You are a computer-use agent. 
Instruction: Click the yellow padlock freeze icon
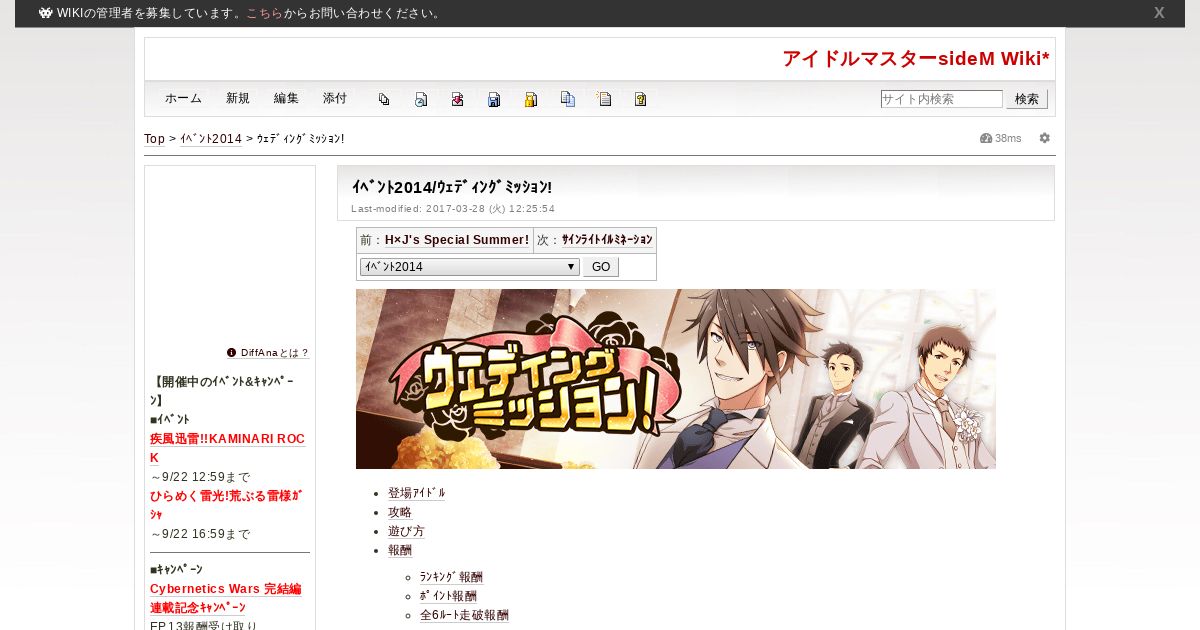coord(531,99)
